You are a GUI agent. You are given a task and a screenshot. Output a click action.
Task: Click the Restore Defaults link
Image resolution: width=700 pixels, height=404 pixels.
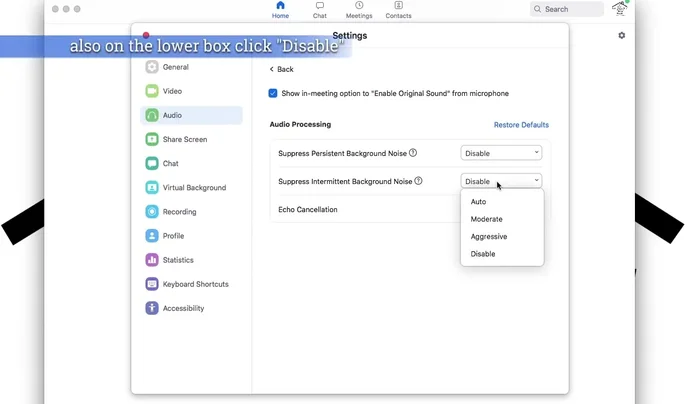521,125
